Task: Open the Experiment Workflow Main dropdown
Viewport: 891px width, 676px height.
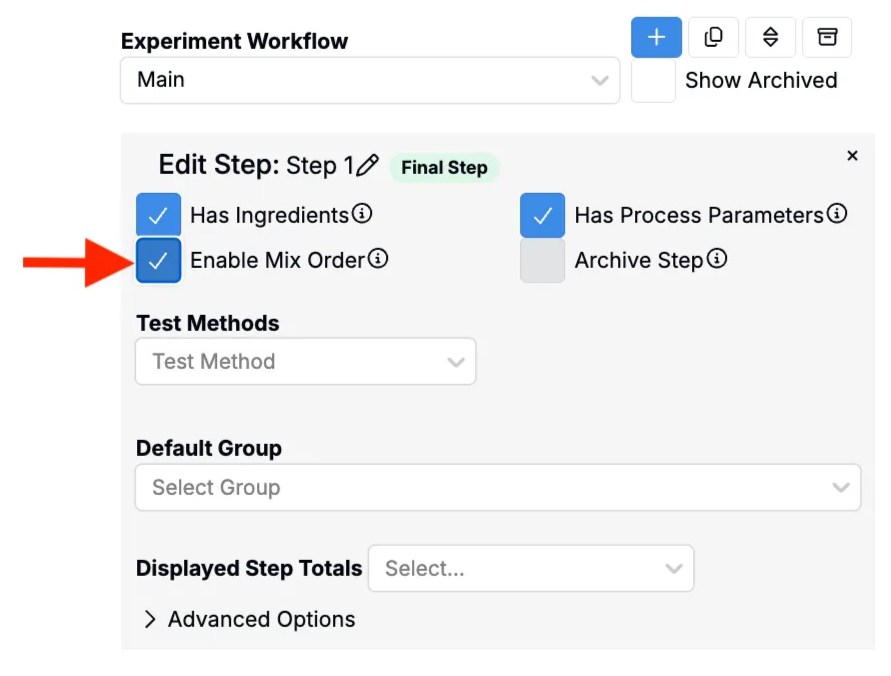Action: pyautogui.click(x=370, y=80)
